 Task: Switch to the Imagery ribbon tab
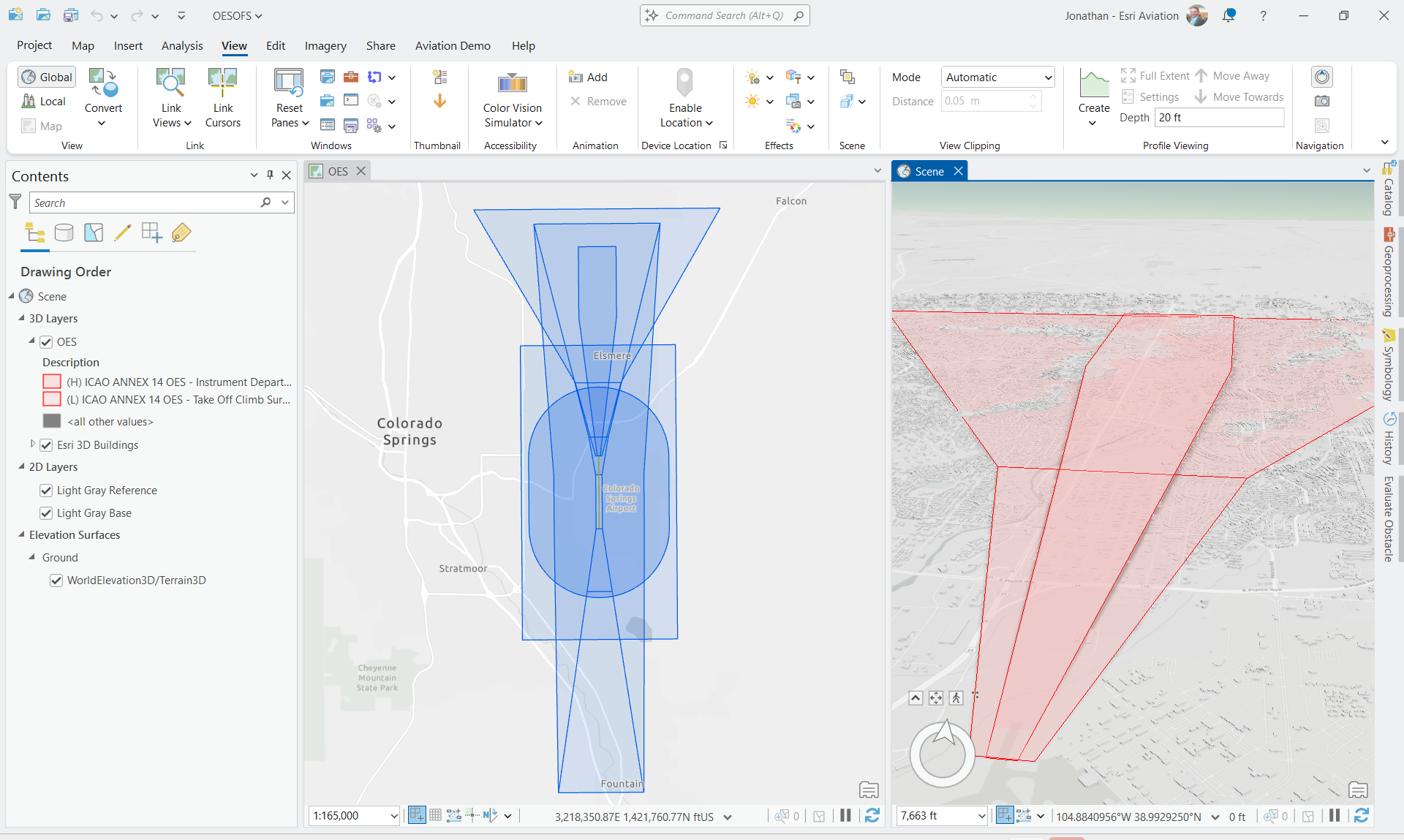coord(325,45)
